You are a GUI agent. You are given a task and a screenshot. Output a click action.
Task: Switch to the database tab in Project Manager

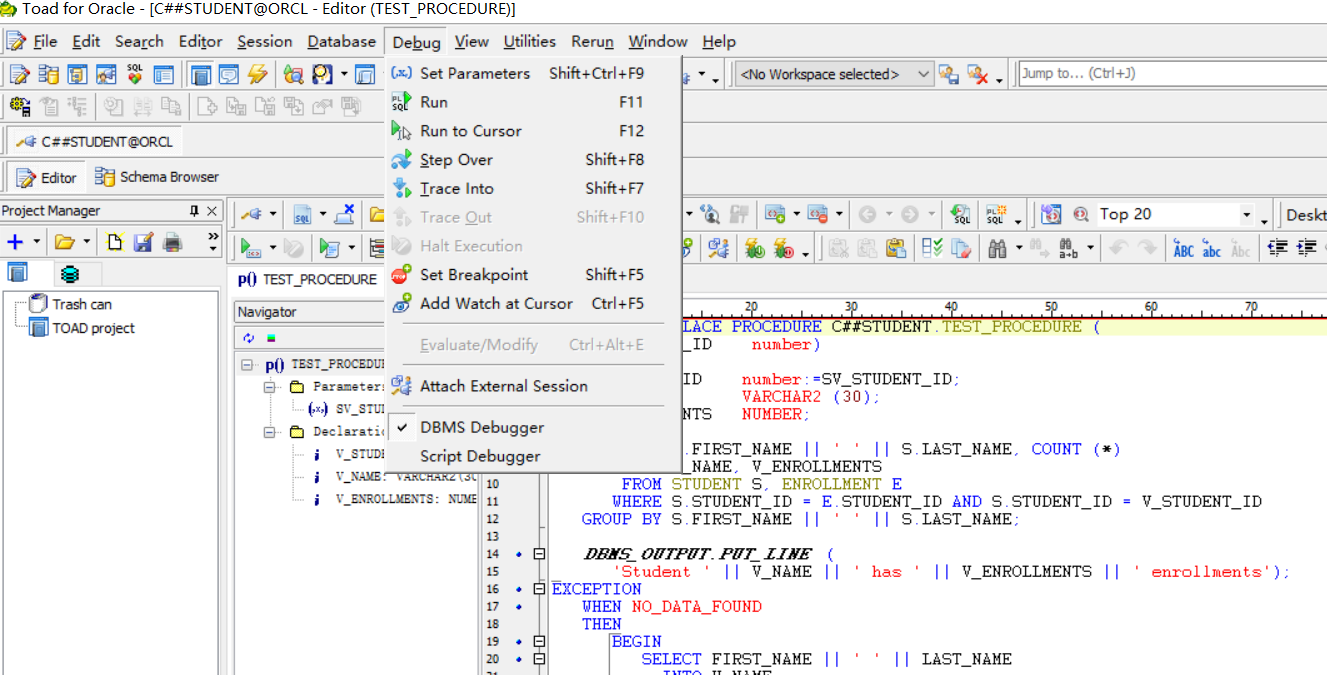(x=68, y=273)
